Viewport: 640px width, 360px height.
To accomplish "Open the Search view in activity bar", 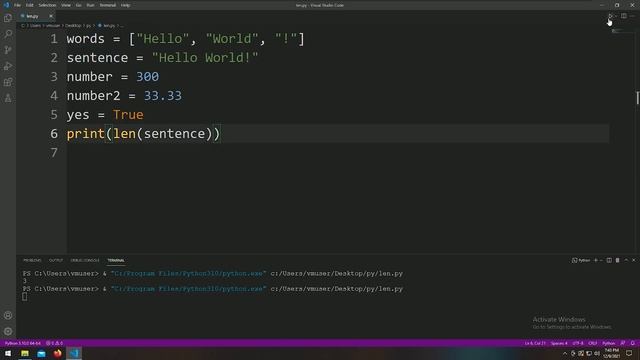I will 8,34.
